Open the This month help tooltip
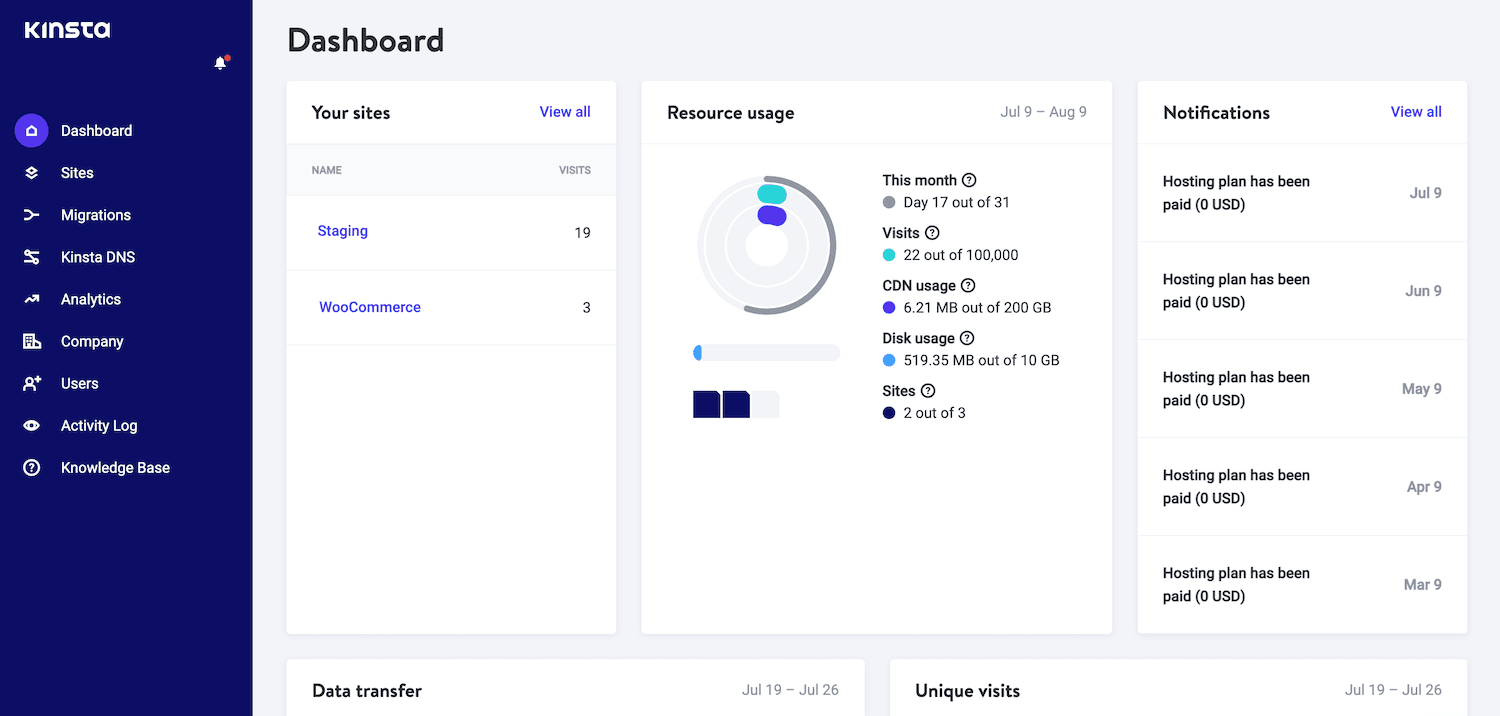This screenshot has height=716, width=1500. [968, 180]
